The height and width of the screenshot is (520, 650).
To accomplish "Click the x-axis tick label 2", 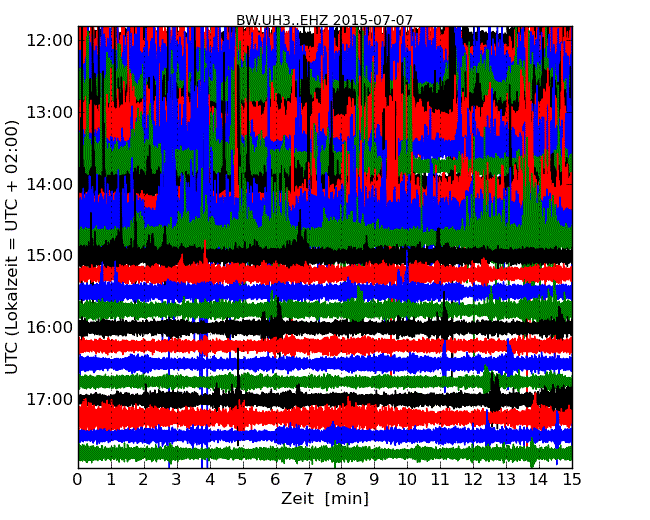I will point(143,480).
